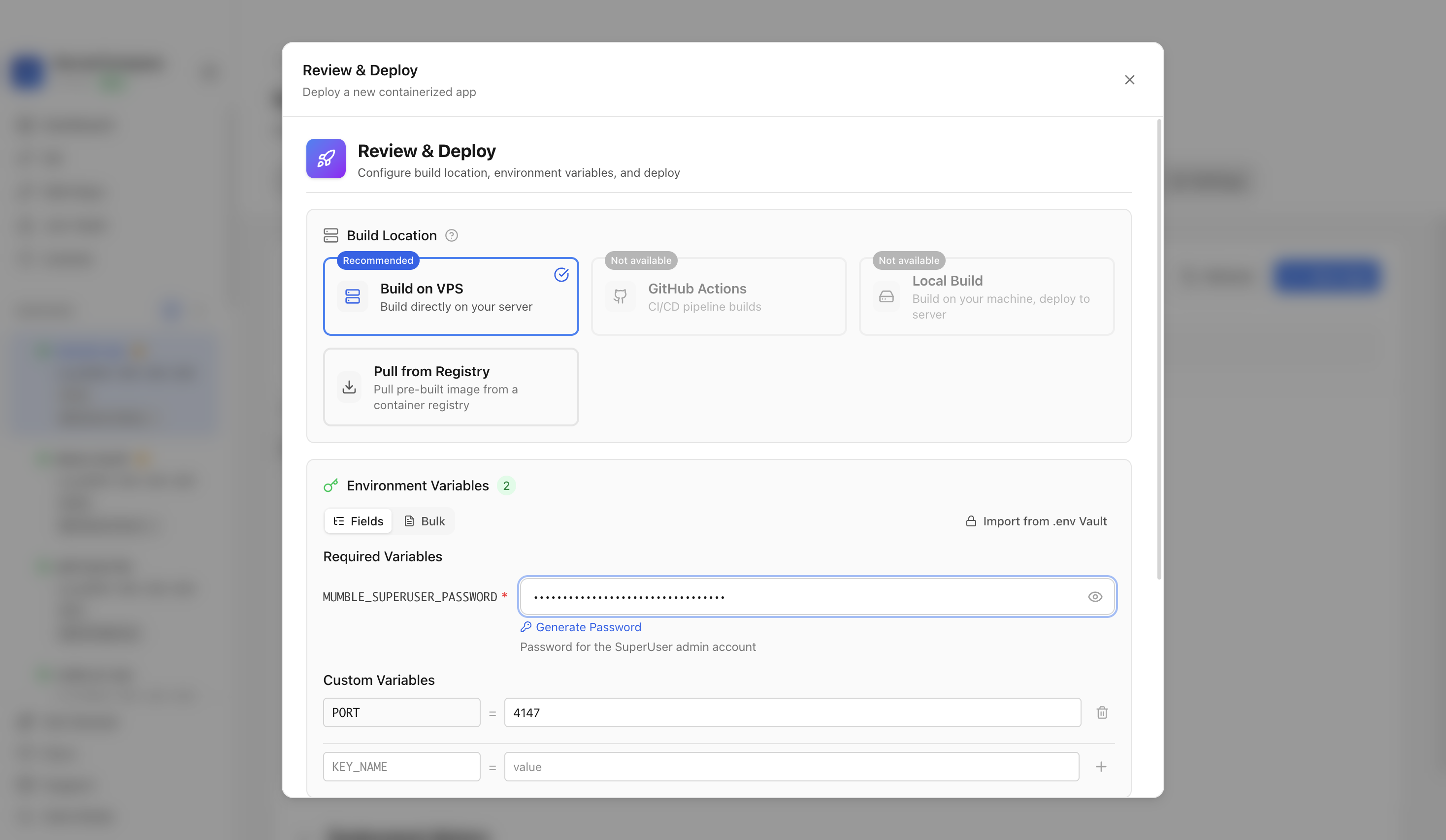Viewport: 1446px width, 840px height.
Task: Select Pull from Registry option
Action: click(451, 388)
